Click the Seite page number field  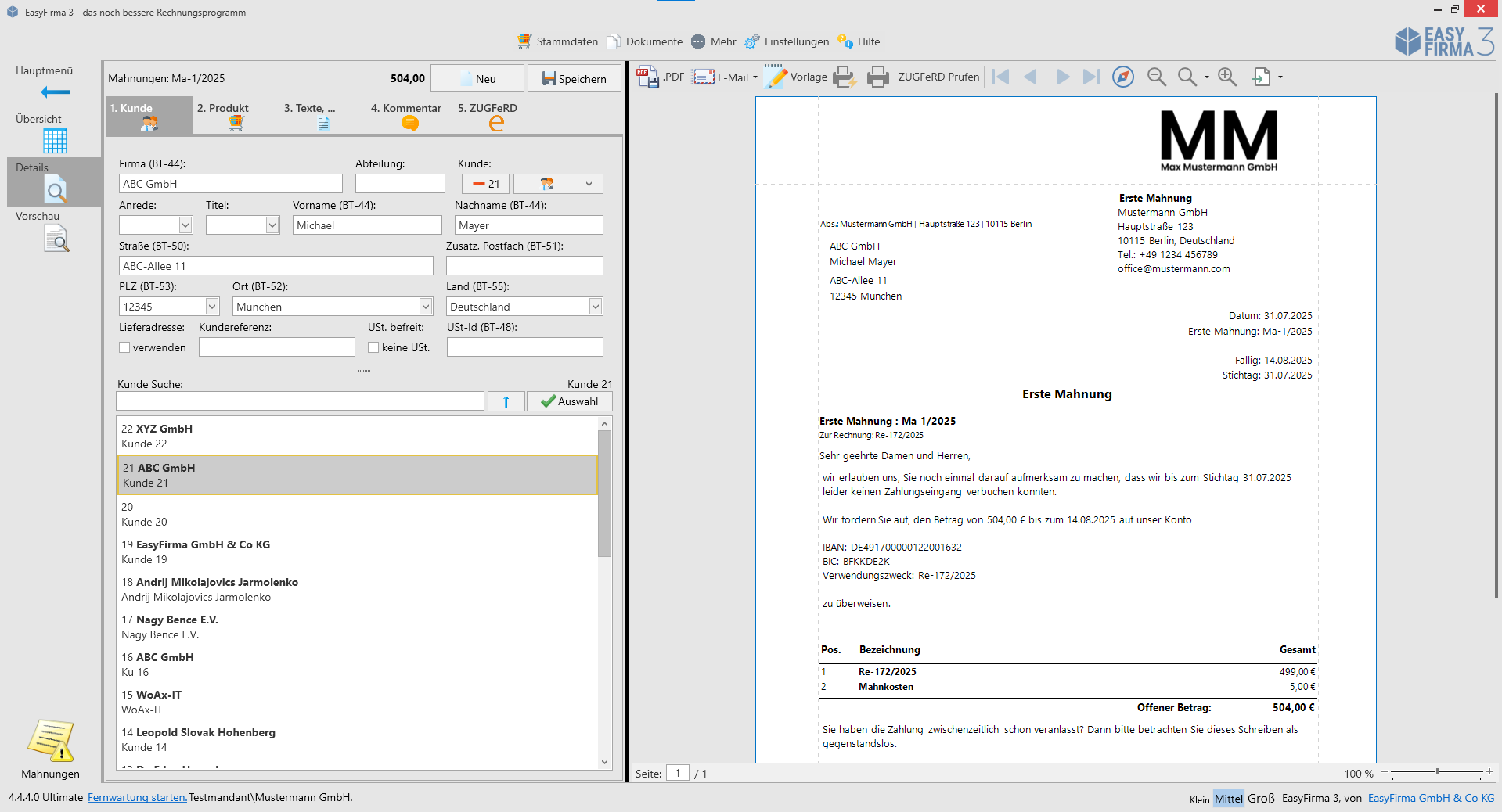(x=678, y=773)
